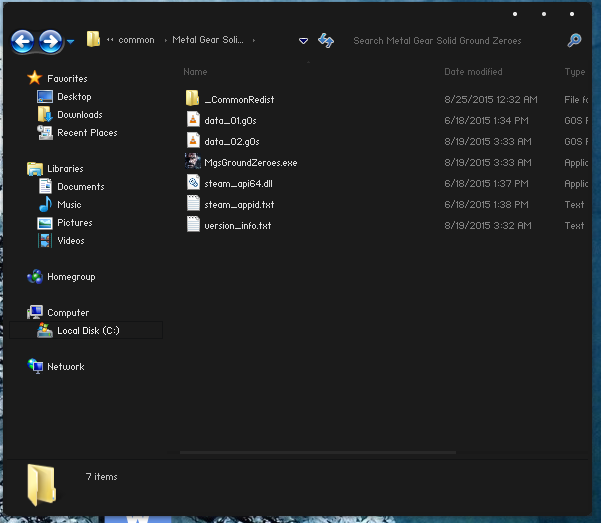Click date 6/18/2015 1:37 PM
The width and height of the screenshot is (601, 523).
(x=486, y=184)
